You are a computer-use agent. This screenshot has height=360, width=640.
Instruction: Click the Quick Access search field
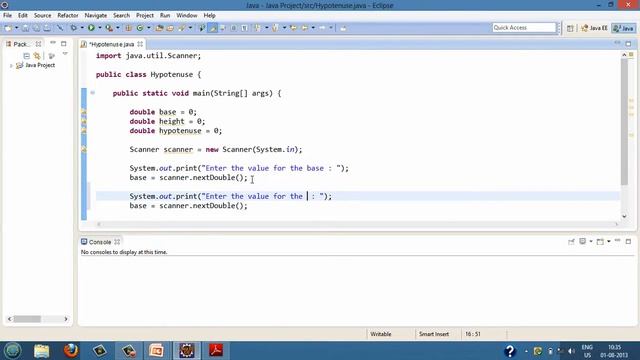(x=524, y=27)
